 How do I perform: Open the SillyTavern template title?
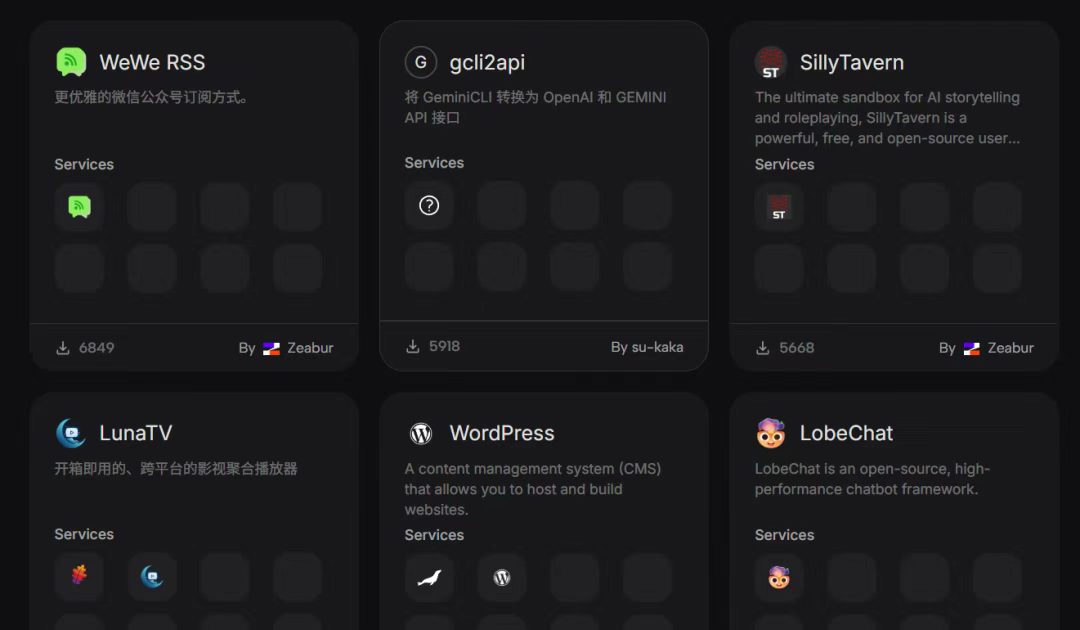point(851,62)
